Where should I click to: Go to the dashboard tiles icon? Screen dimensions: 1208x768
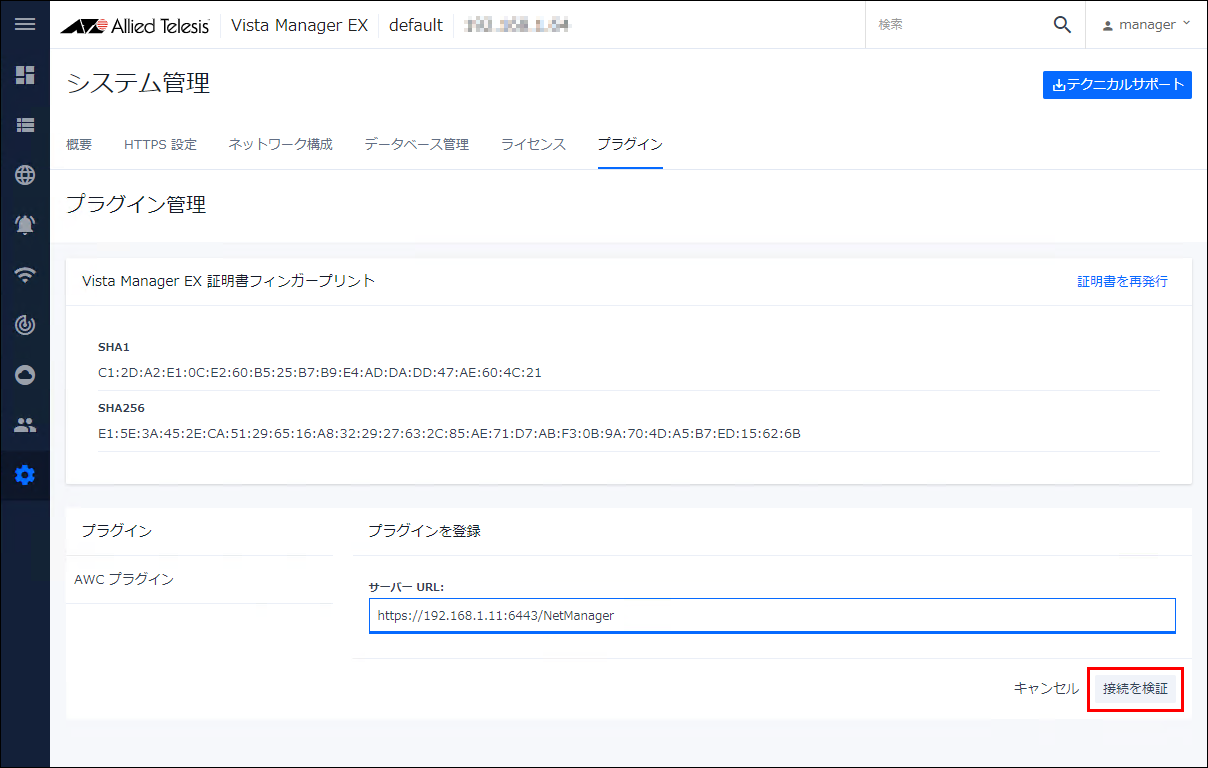pos(25,75)
